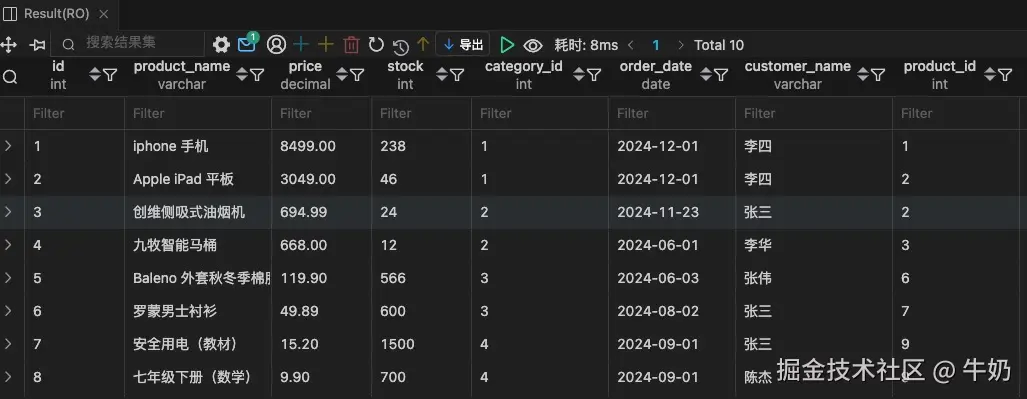This screenshot has height=399, width=1027.
Task: Click page number 1
Action: (x=656, y=45)
